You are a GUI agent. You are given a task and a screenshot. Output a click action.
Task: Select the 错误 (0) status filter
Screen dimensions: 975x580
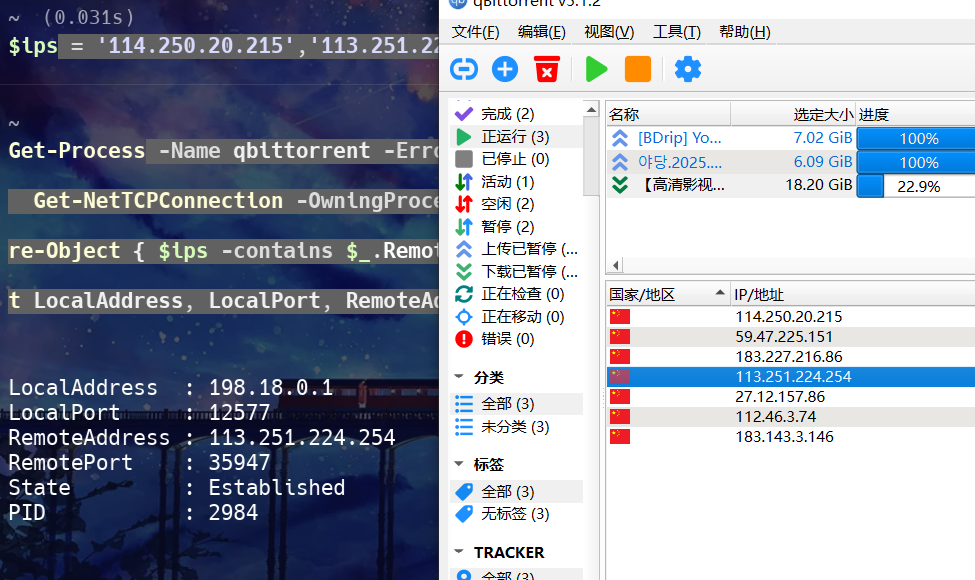[x=507, y=339]
